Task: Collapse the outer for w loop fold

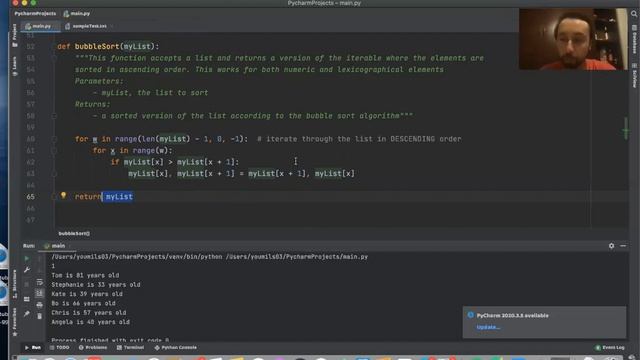Action: click(x=54, y=139)
